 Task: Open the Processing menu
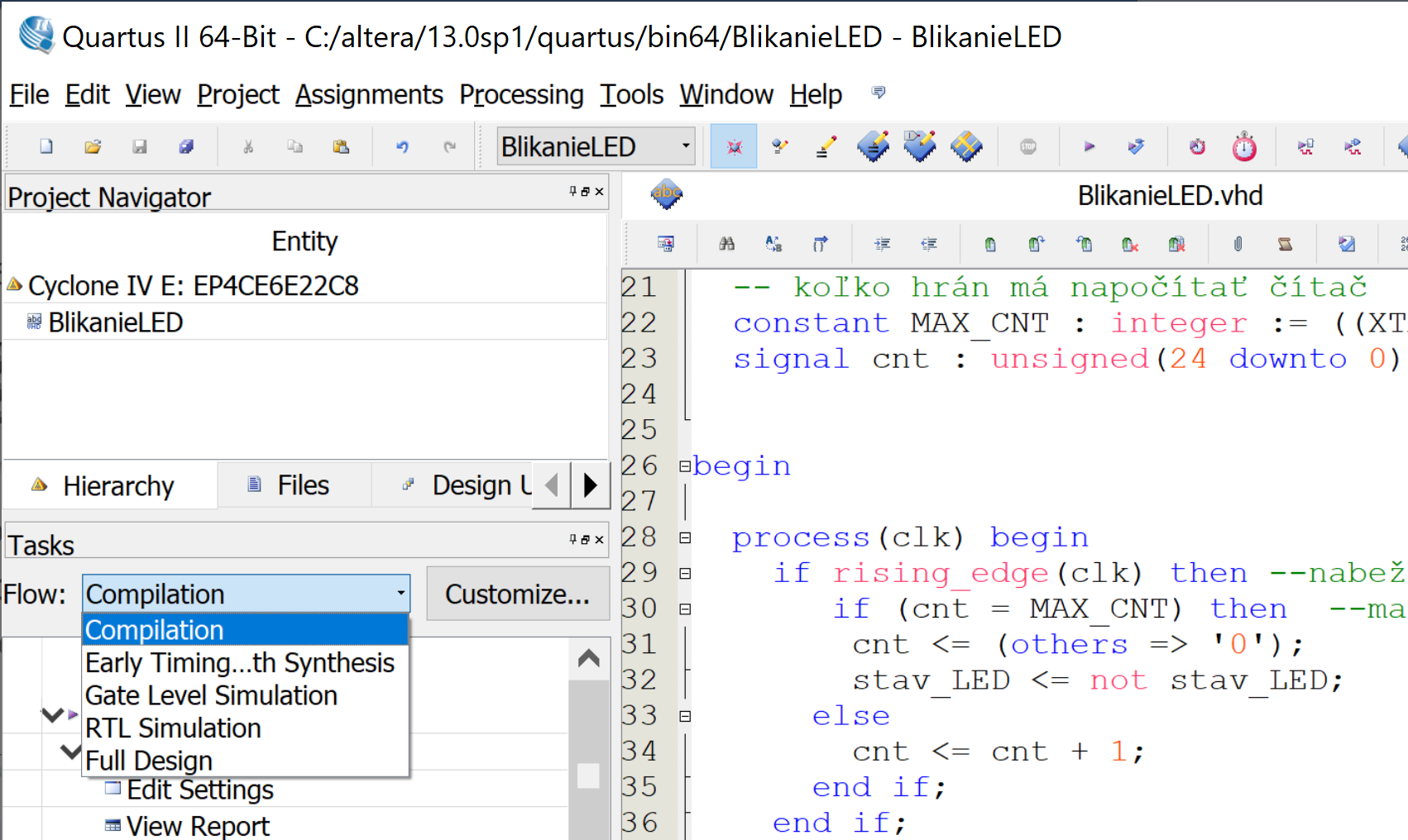(521, 95)
